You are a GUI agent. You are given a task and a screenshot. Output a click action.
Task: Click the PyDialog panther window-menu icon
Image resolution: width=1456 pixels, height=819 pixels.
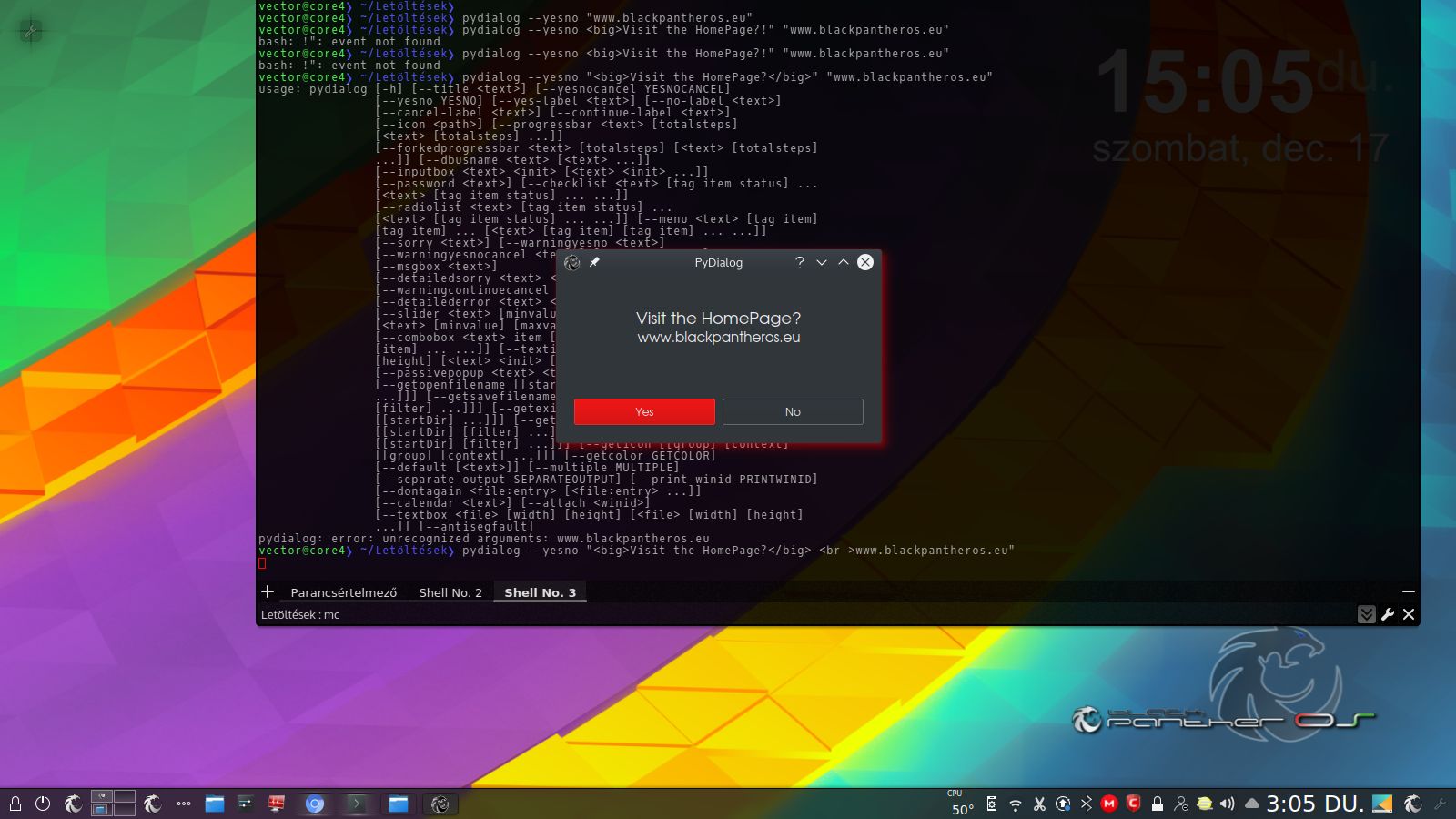point(572,262)
